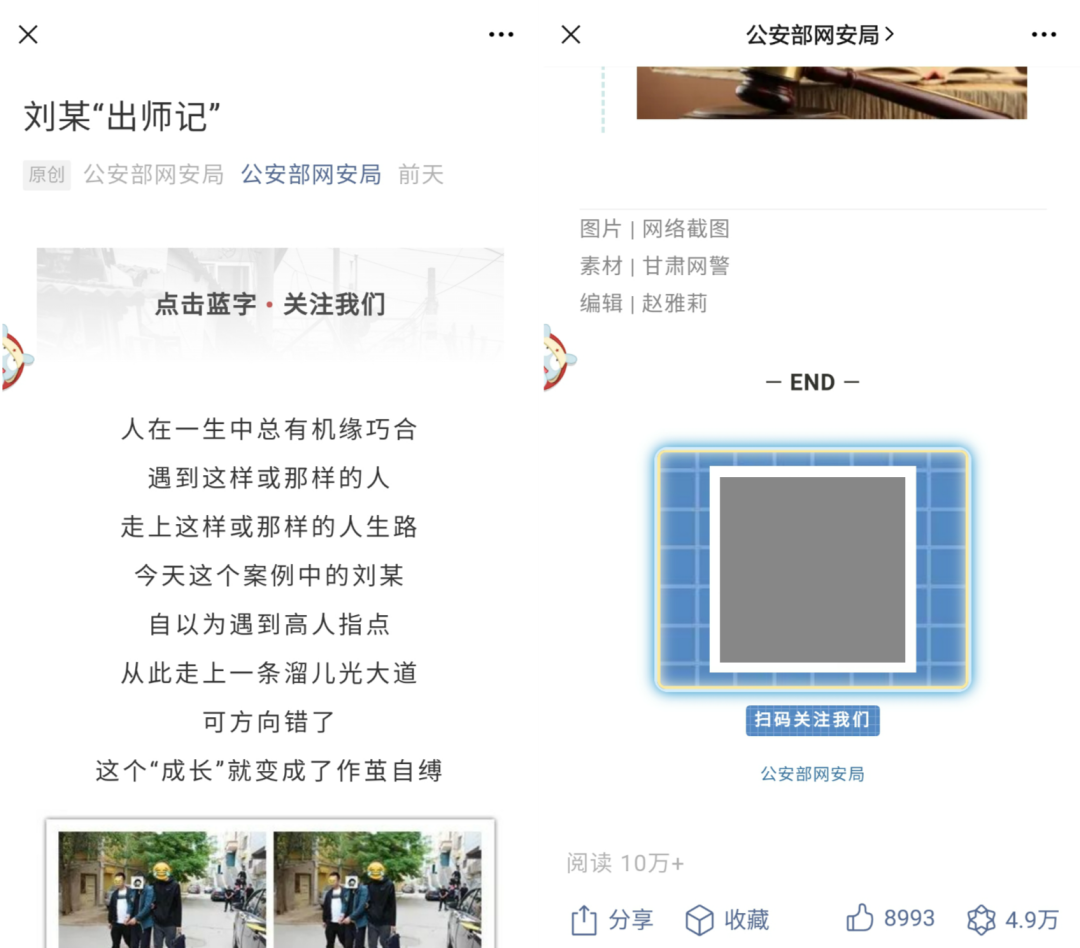Click the floating mascot icon on left article
The width and height of the screenshot is (1080, 948).
pos(15,358)
